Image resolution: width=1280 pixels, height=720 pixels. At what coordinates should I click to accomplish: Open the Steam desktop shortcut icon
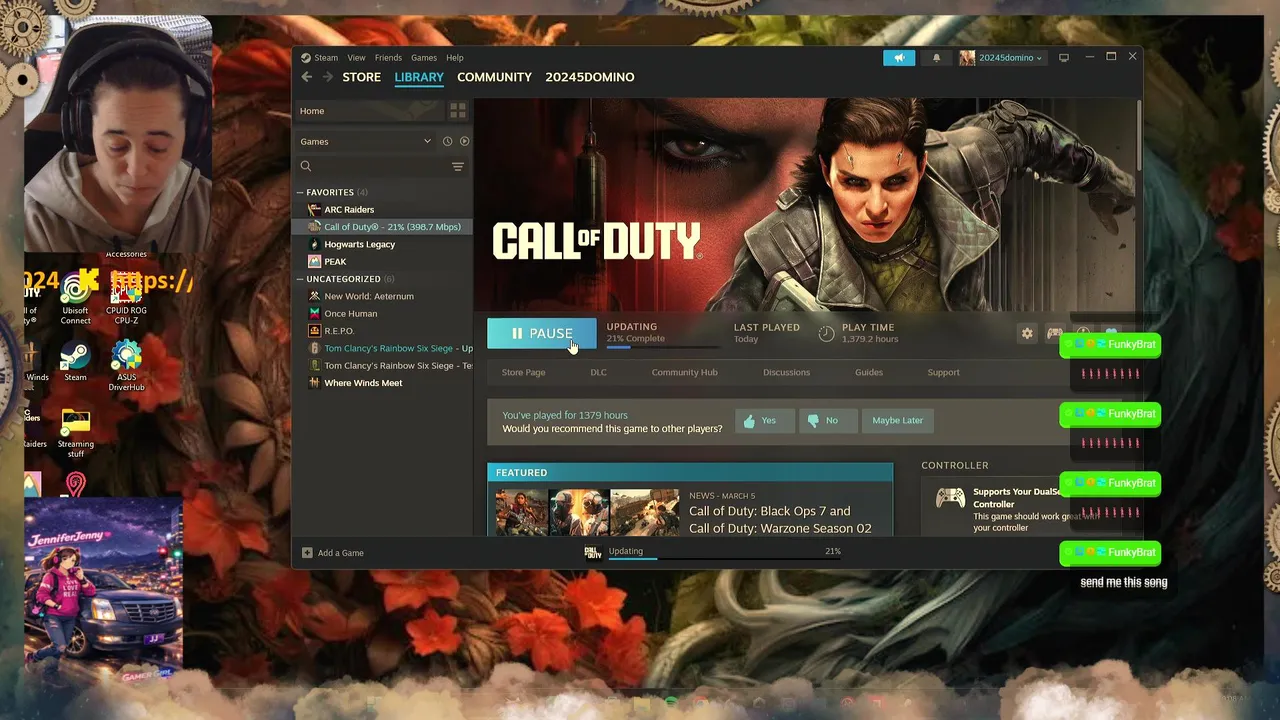coord(75,362)
